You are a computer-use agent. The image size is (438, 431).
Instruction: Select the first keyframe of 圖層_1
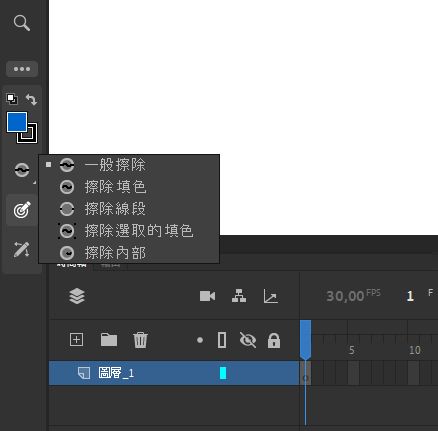(305, 373)
